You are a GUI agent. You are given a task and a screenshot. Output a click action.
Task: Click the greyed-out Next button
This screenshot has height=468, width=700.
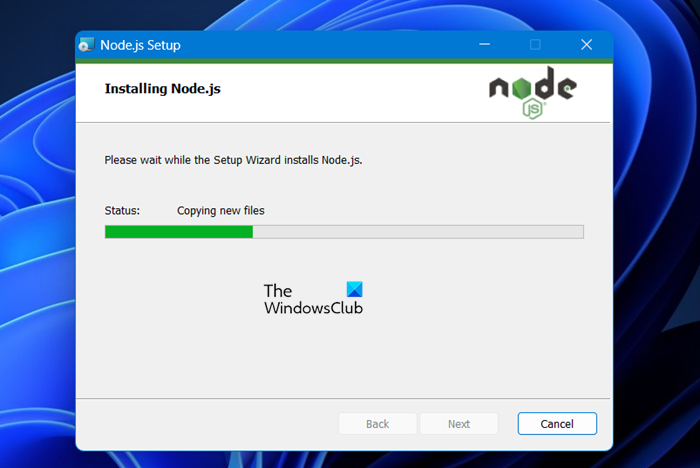(x=459, y=423)
